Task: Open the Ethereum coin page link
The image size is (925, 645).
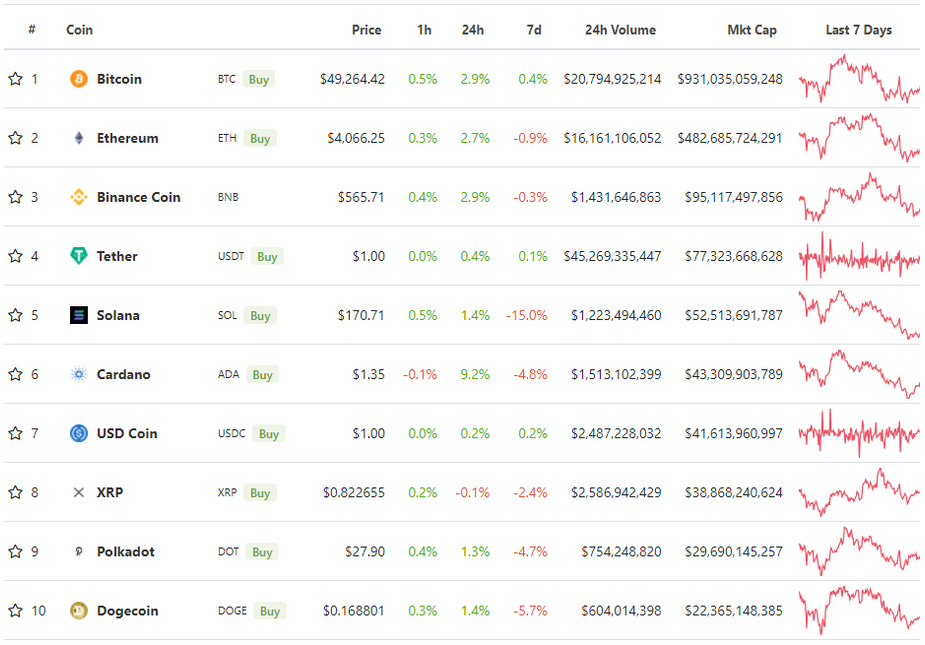Action: (127, 138)
